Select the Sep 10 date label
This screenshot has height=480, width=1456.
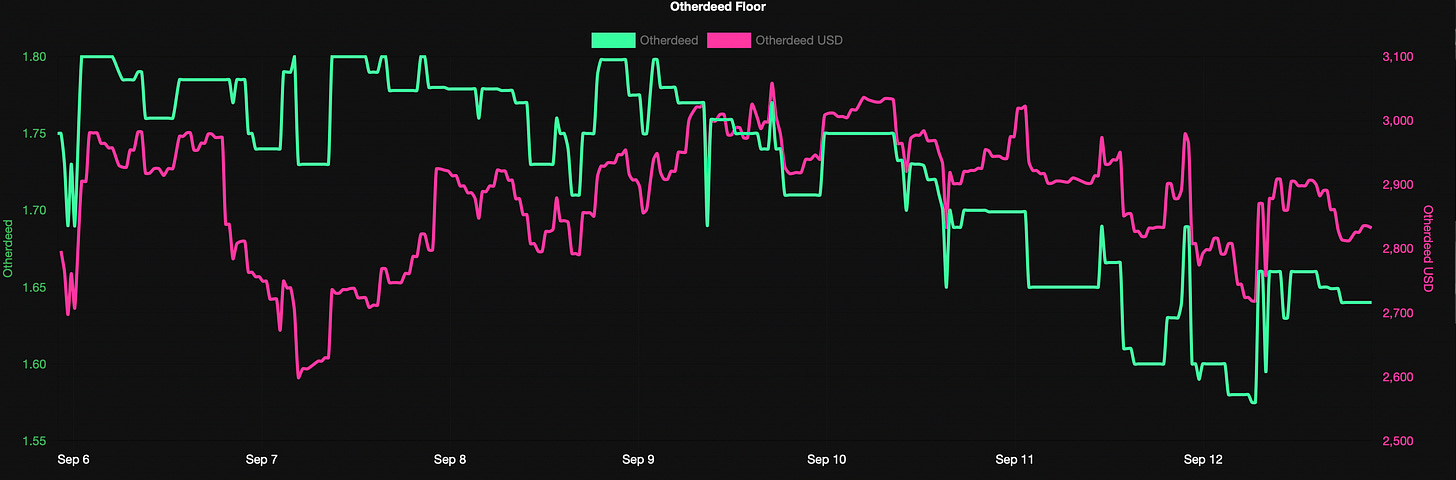tap(826, 460)
